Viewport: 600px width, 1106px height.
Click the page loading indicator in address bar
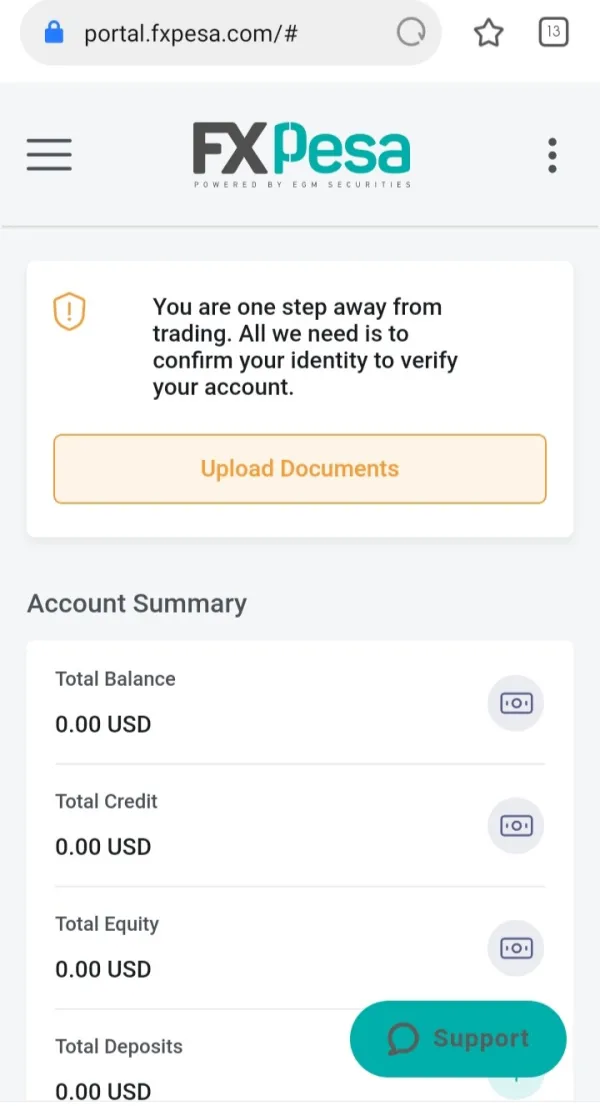[x=411, y=33]
